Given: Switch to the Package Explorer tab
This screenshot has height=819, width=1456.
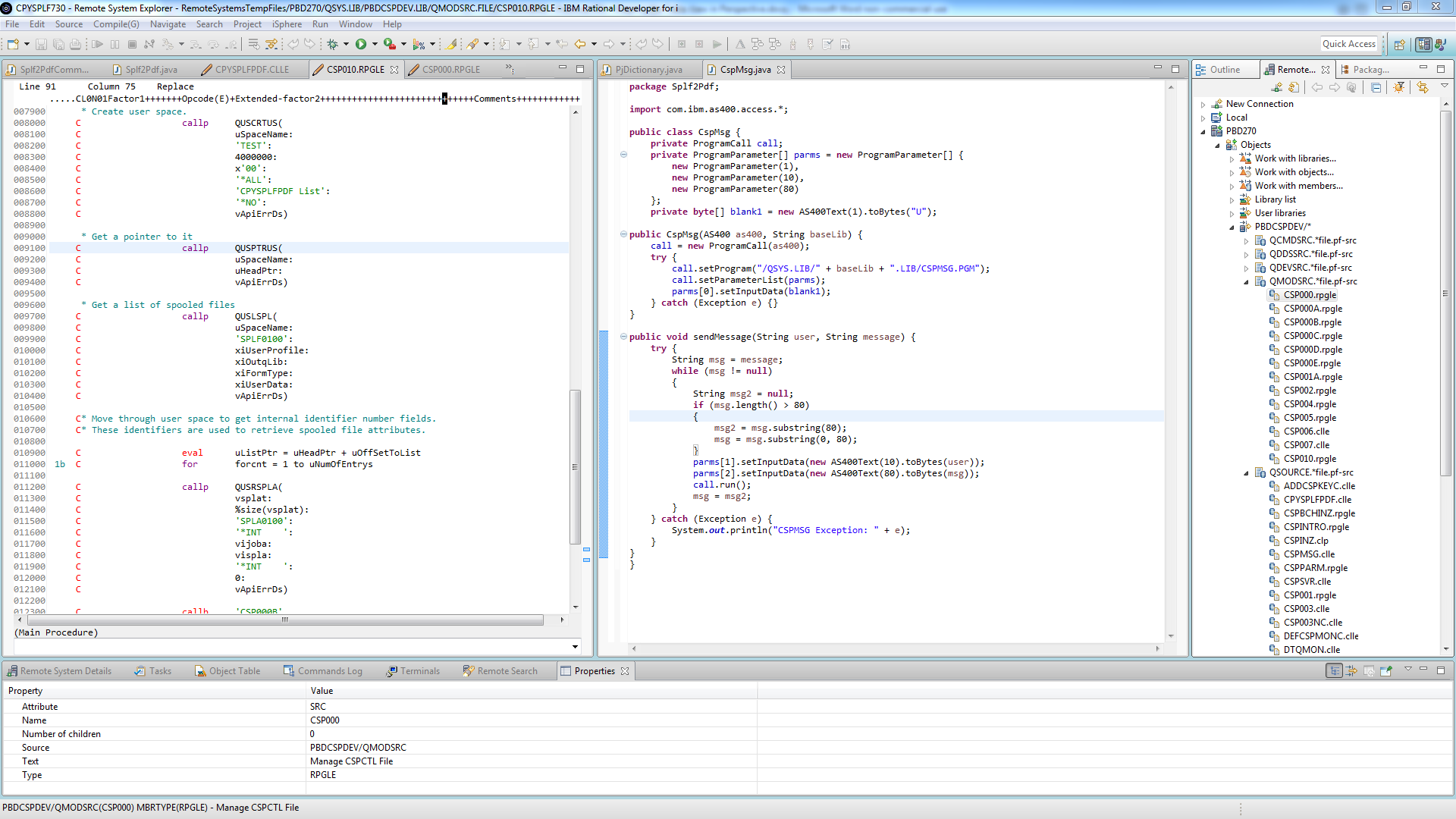Looking at the screenshot, I should [1371, 69].
